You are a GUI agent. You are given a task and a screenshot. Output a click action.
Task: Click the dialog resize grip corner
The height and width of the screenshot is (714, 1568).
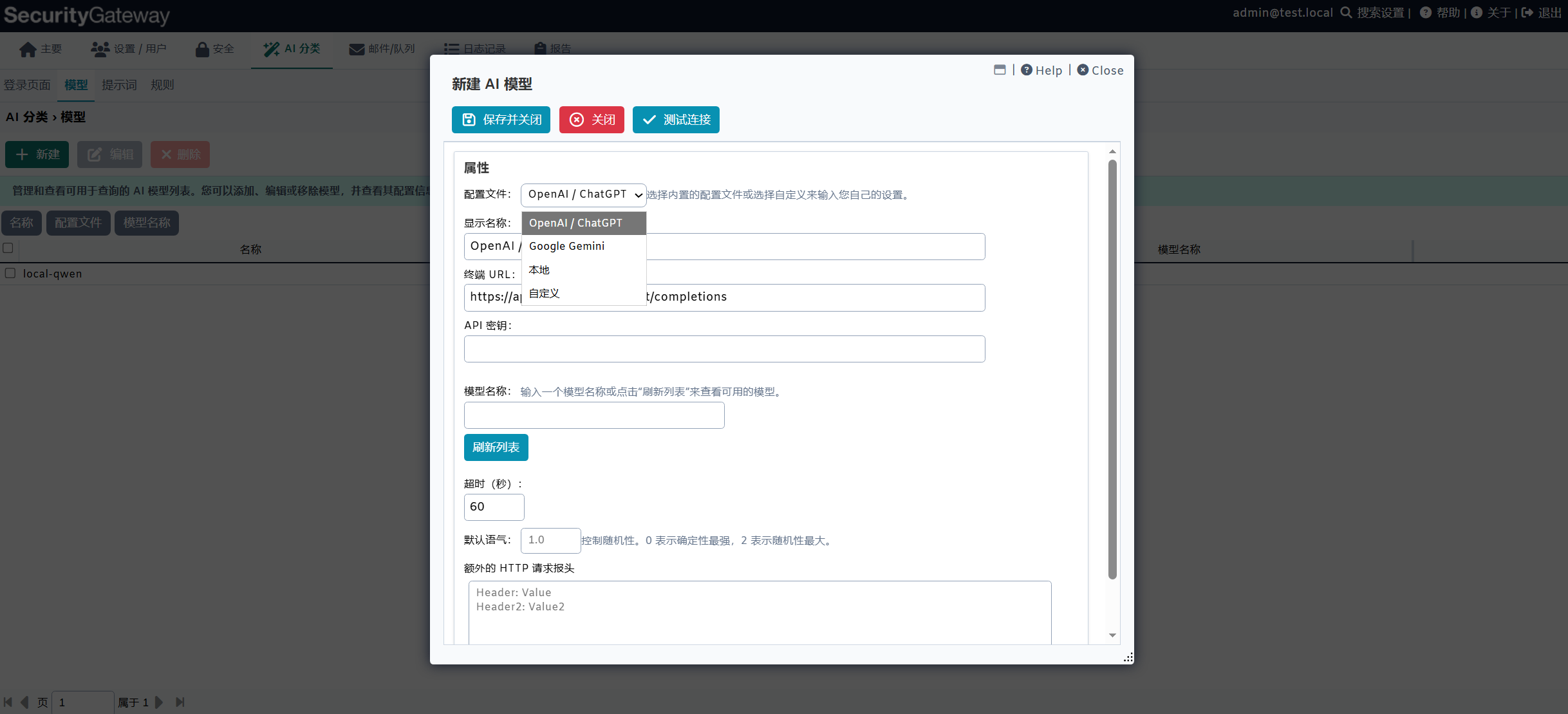point(1128,657)
